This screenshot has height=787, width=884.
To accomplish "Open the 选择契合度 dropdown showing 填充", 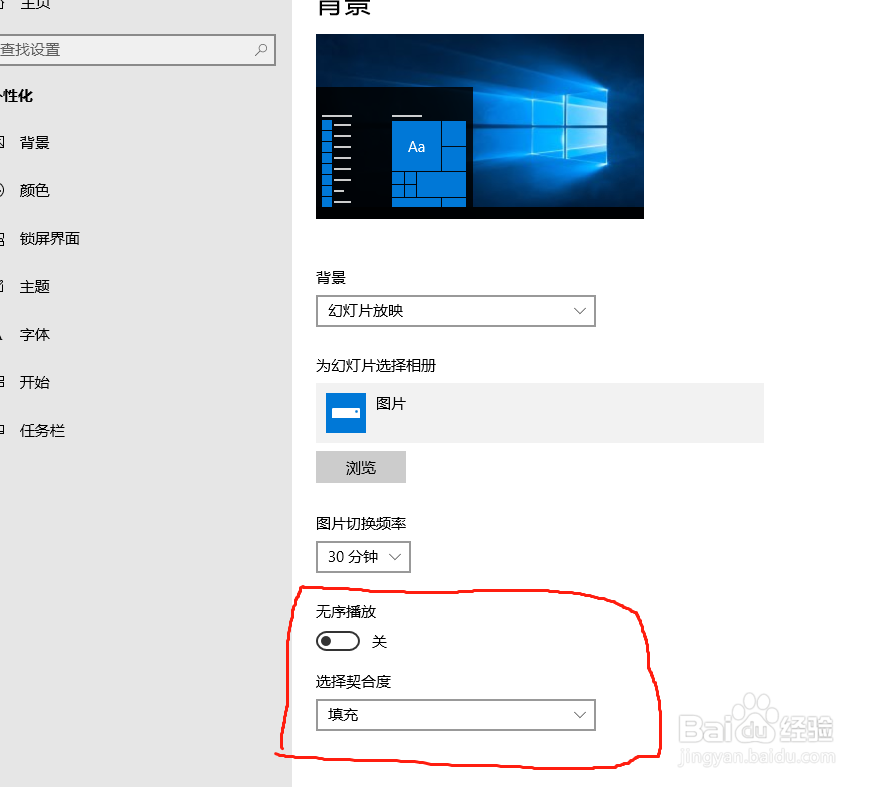I will click(455, 715).
